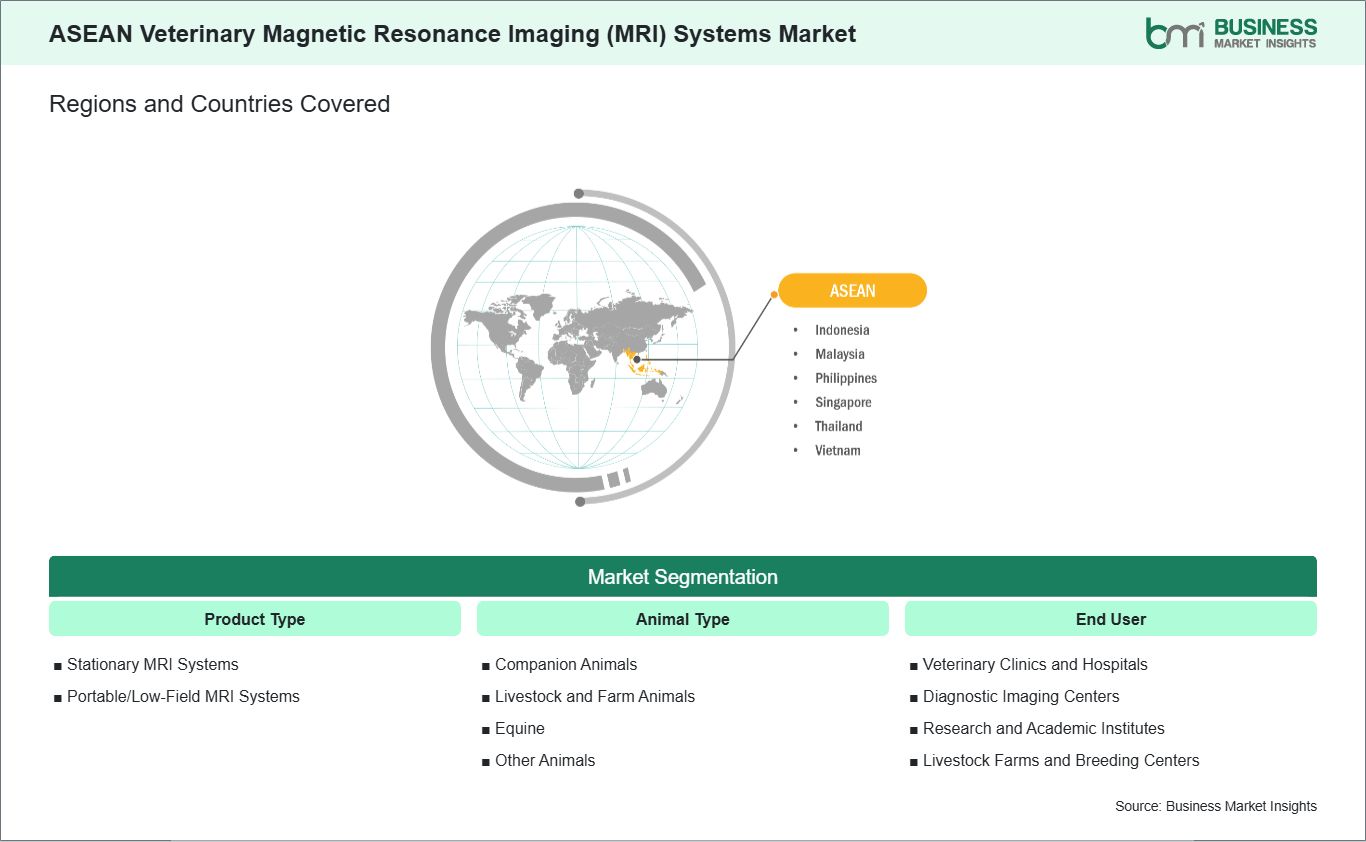Click 'Livestock Farms and Breeding Centers' item
Image resolution: width=1366 pixels, height=842 pixels.
[x=1061, y=760]
